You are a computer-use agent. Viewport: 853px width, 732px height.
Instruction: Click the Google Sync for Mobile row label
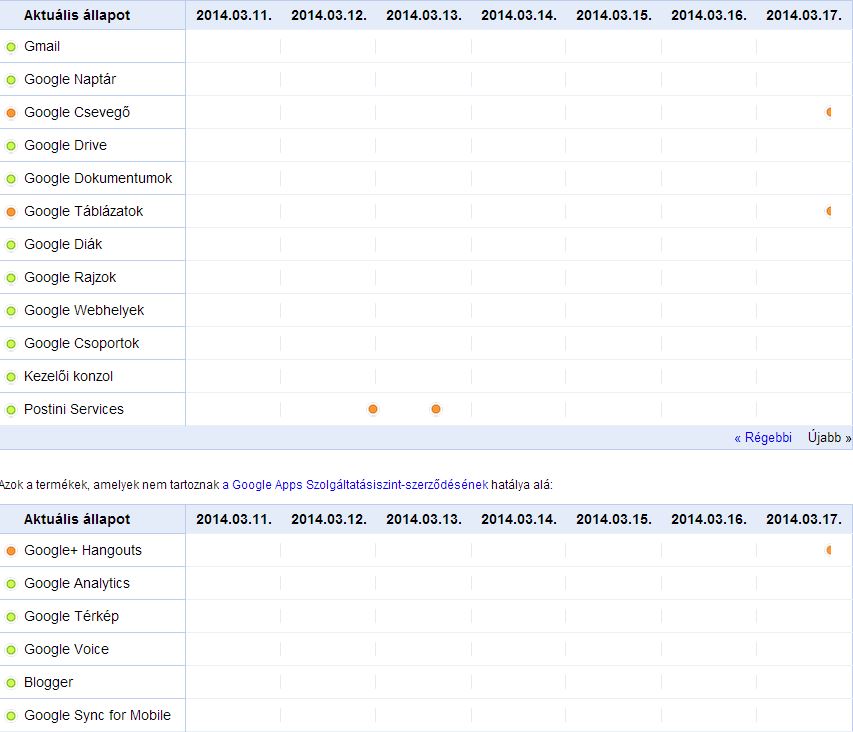click(x=97, y=715)
